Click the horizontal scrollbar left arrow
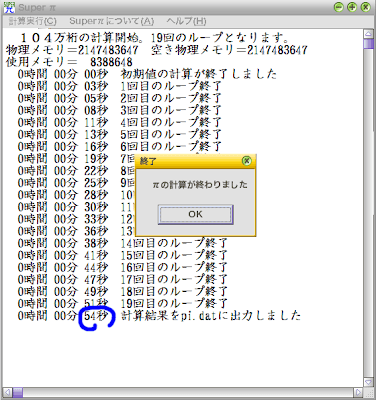376x400 pixels. coord(8,392)
